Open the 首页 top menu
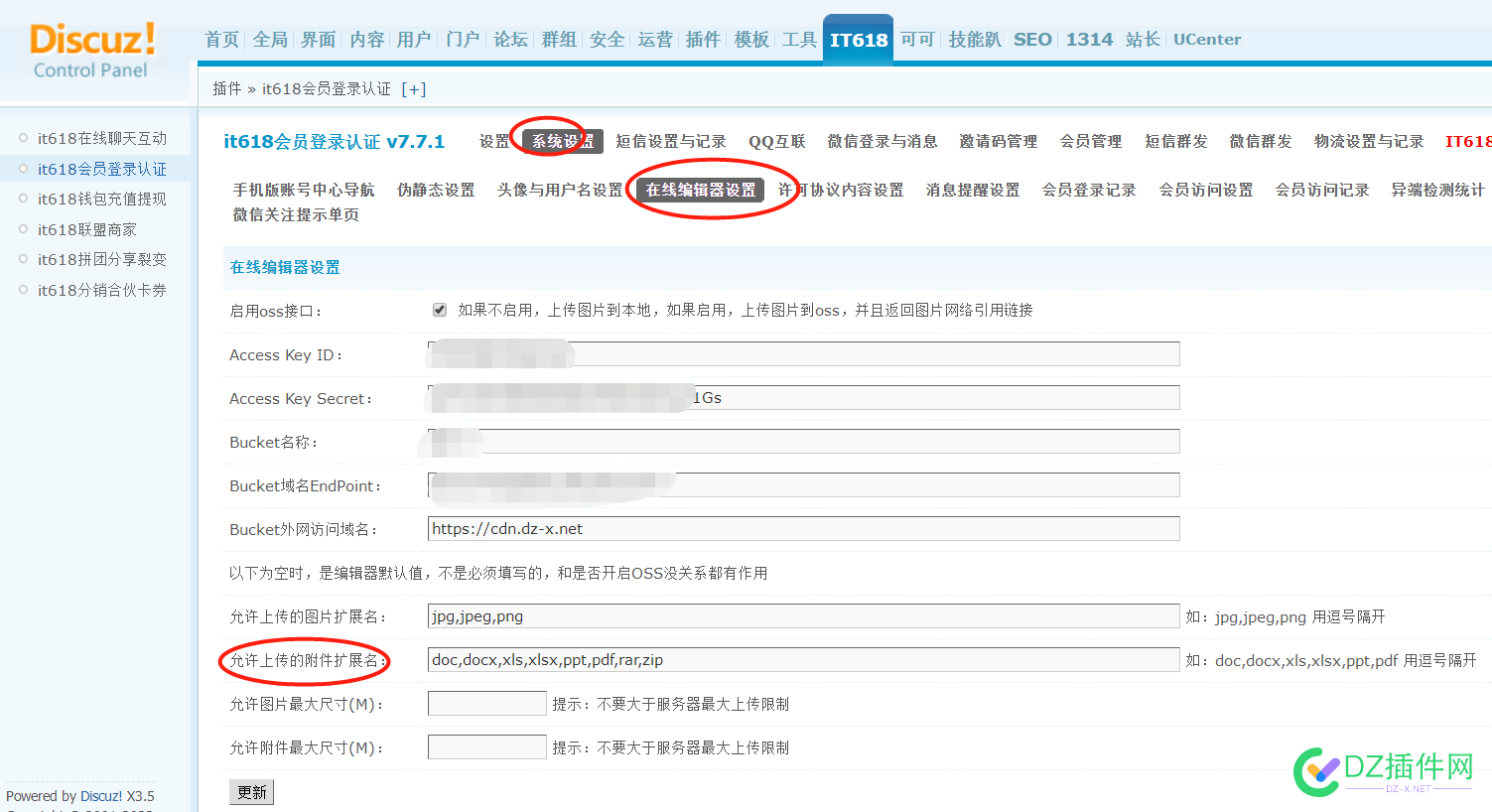Viewport: 1492px width, 812px height. pos(222,40)
